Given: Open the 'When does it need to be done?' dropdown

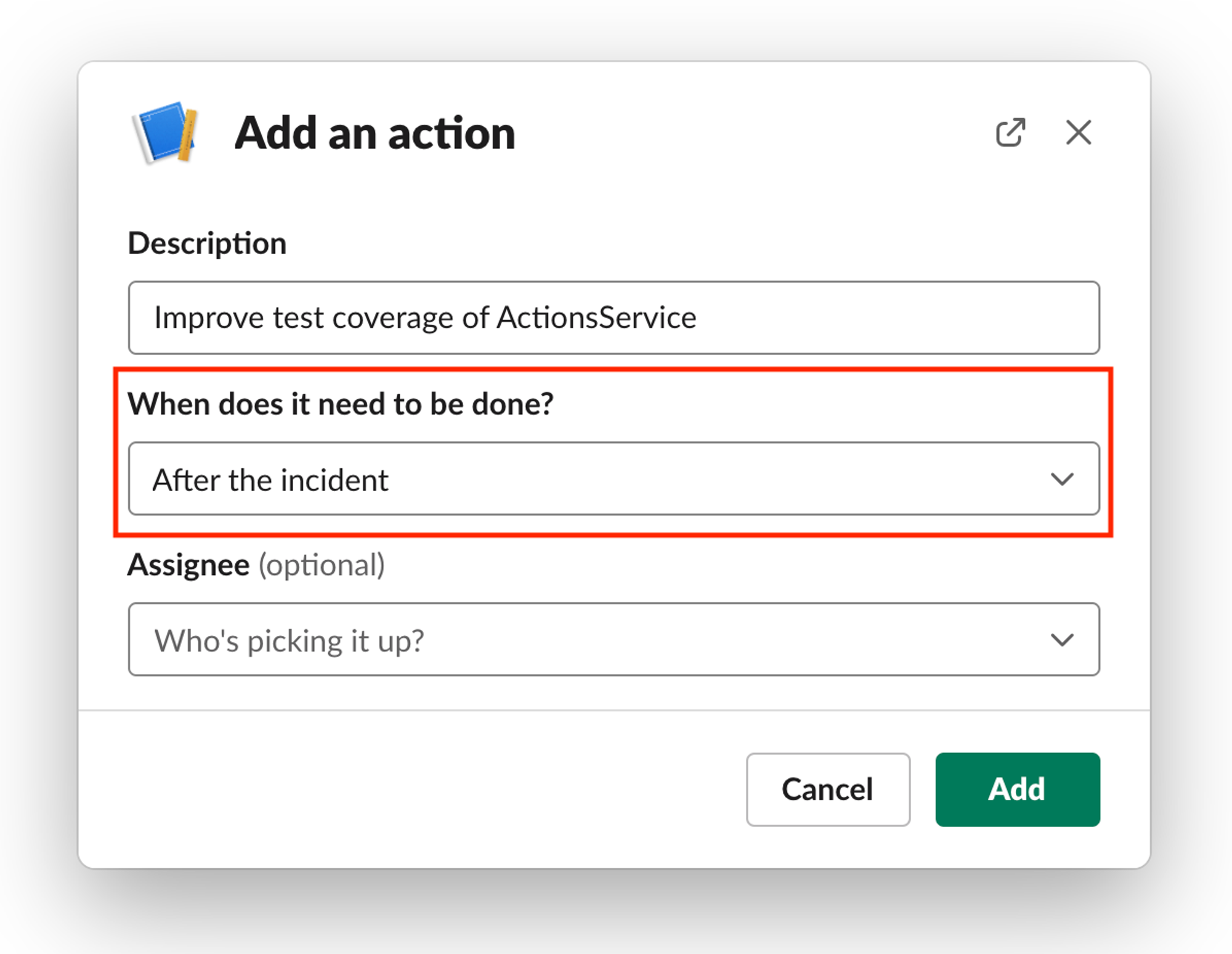Looking at the screenshot, I should [x=614, y=479].
